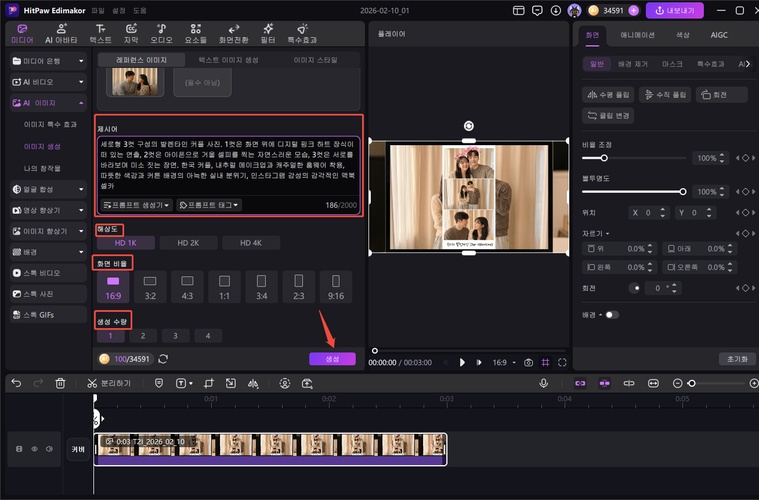Zoom out the timeline with minus icon
The height and width of the screenshot is (500, 759).
click(677, 383)
